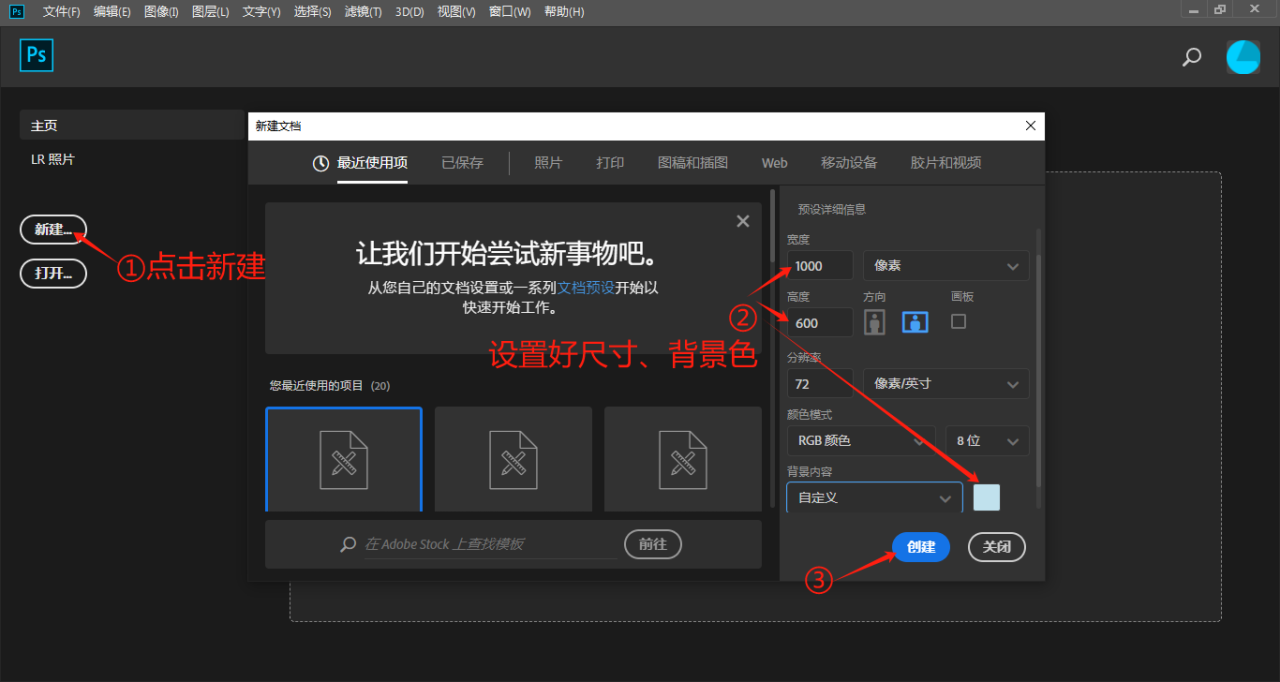Screen dimensions: 1280x682
Task: Click the Photoshop home logo icon
Action: tap(36, 55)
